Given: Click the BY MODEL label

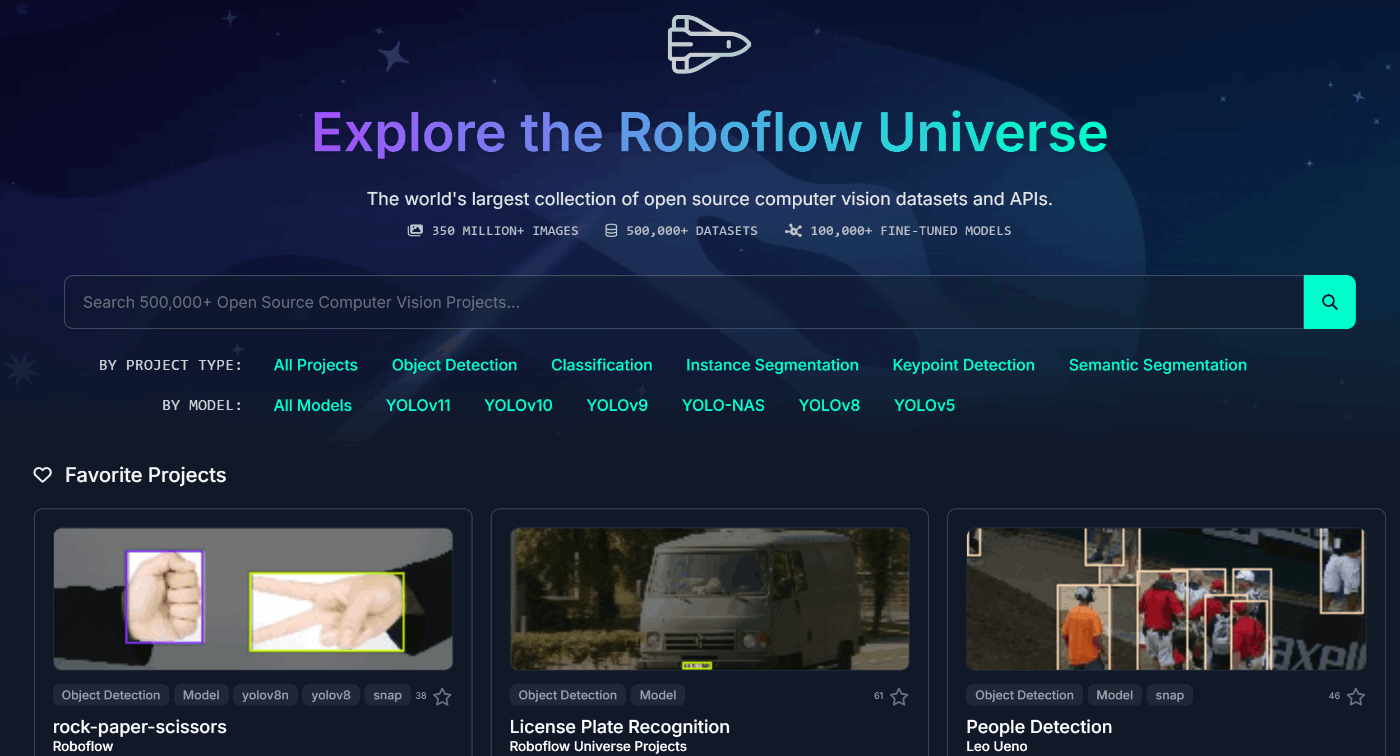Looking at the screenshot, I should [202, 405].
